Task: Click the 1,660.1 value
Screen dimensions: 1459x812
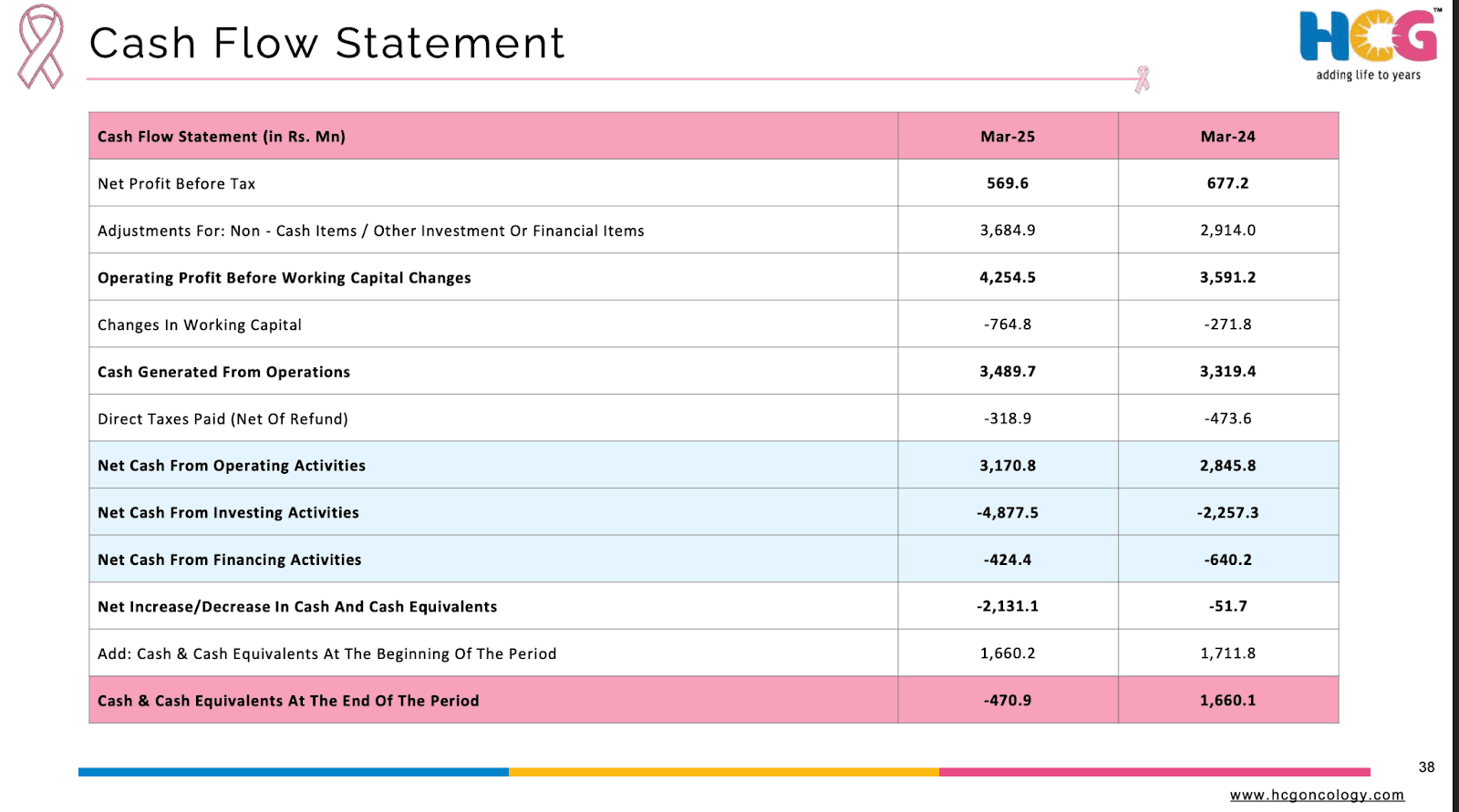Action: pos(1227,701)
